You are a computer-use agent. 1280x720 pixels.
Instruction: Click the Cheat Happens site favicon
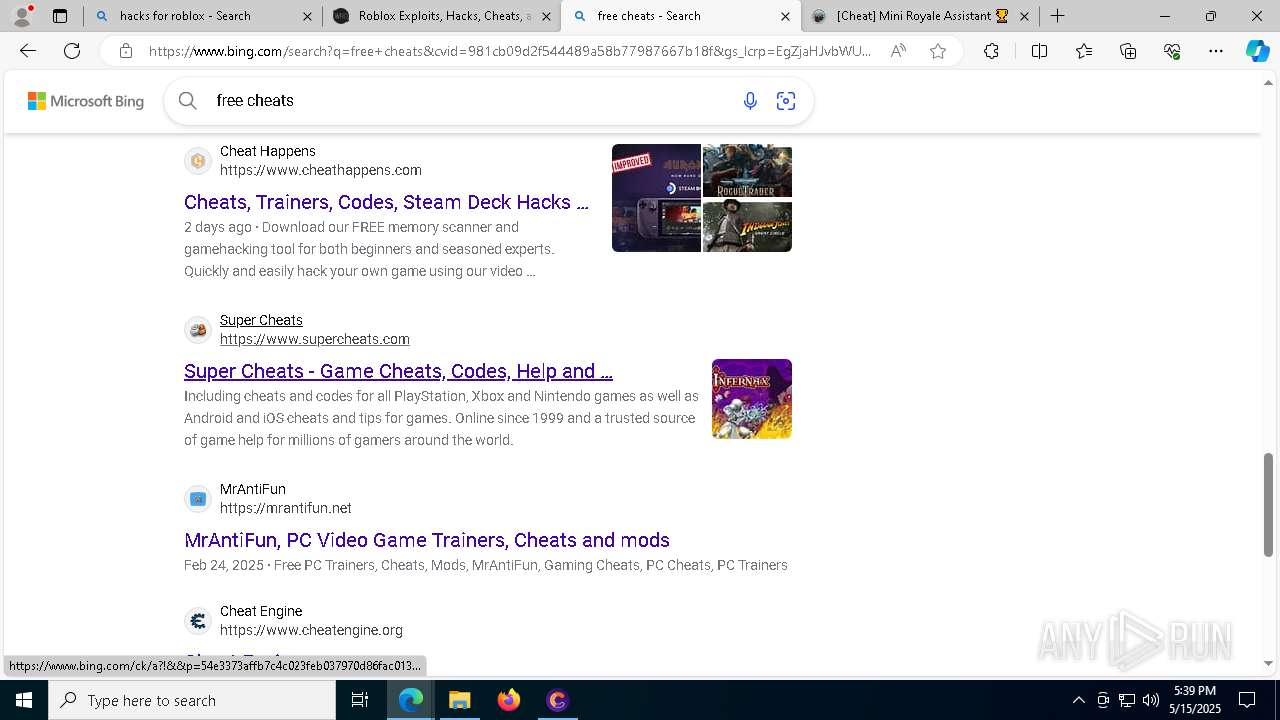[198, 161]
